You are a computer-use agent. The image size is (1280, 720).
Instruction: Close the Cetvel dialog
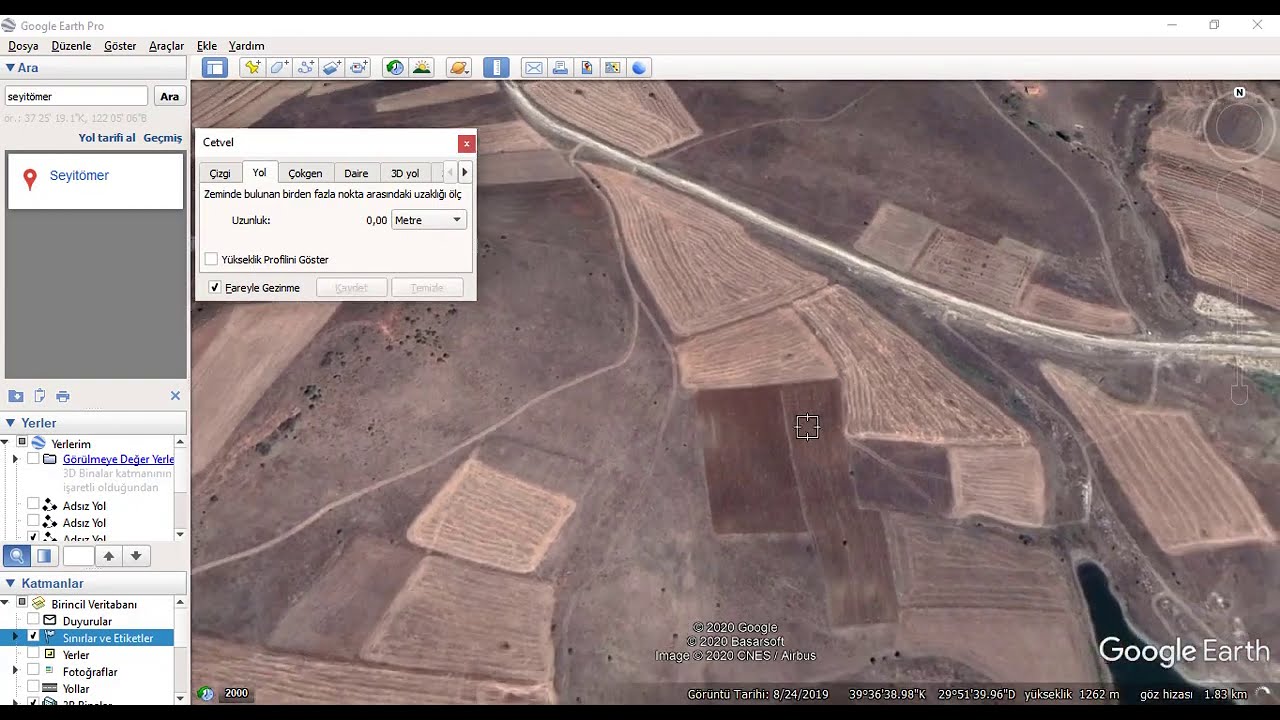[x=466, y=143]
